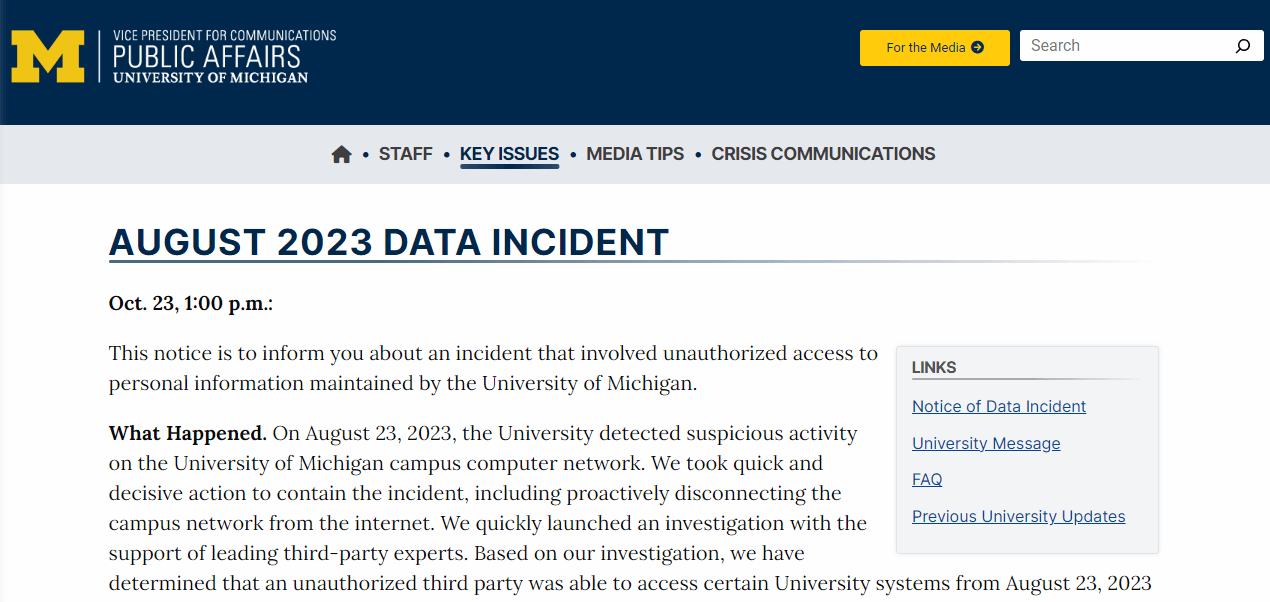Click the block M university logo
The height and width of the screenshot is (602, 1270).
(x=47, y=57)
